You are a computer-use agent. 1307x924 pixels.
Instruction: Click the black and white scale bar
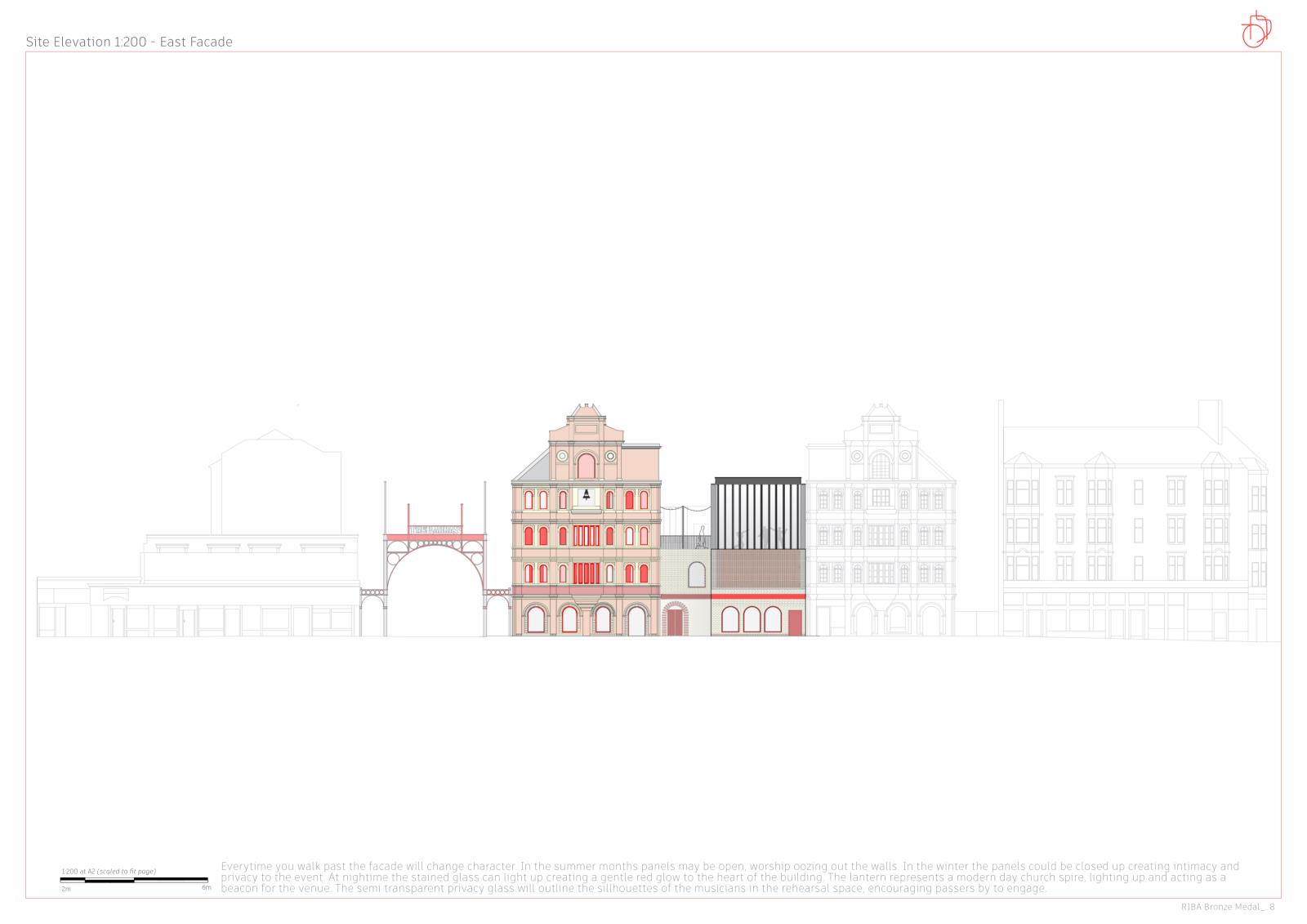[135, 880]
